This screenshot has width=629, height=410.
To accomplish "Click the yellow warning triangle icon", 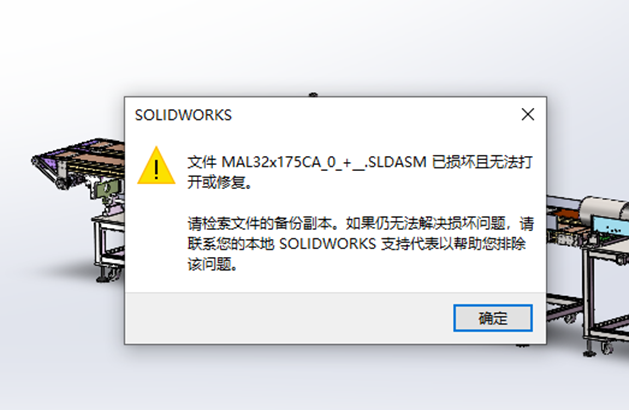I will coord(156,166).
